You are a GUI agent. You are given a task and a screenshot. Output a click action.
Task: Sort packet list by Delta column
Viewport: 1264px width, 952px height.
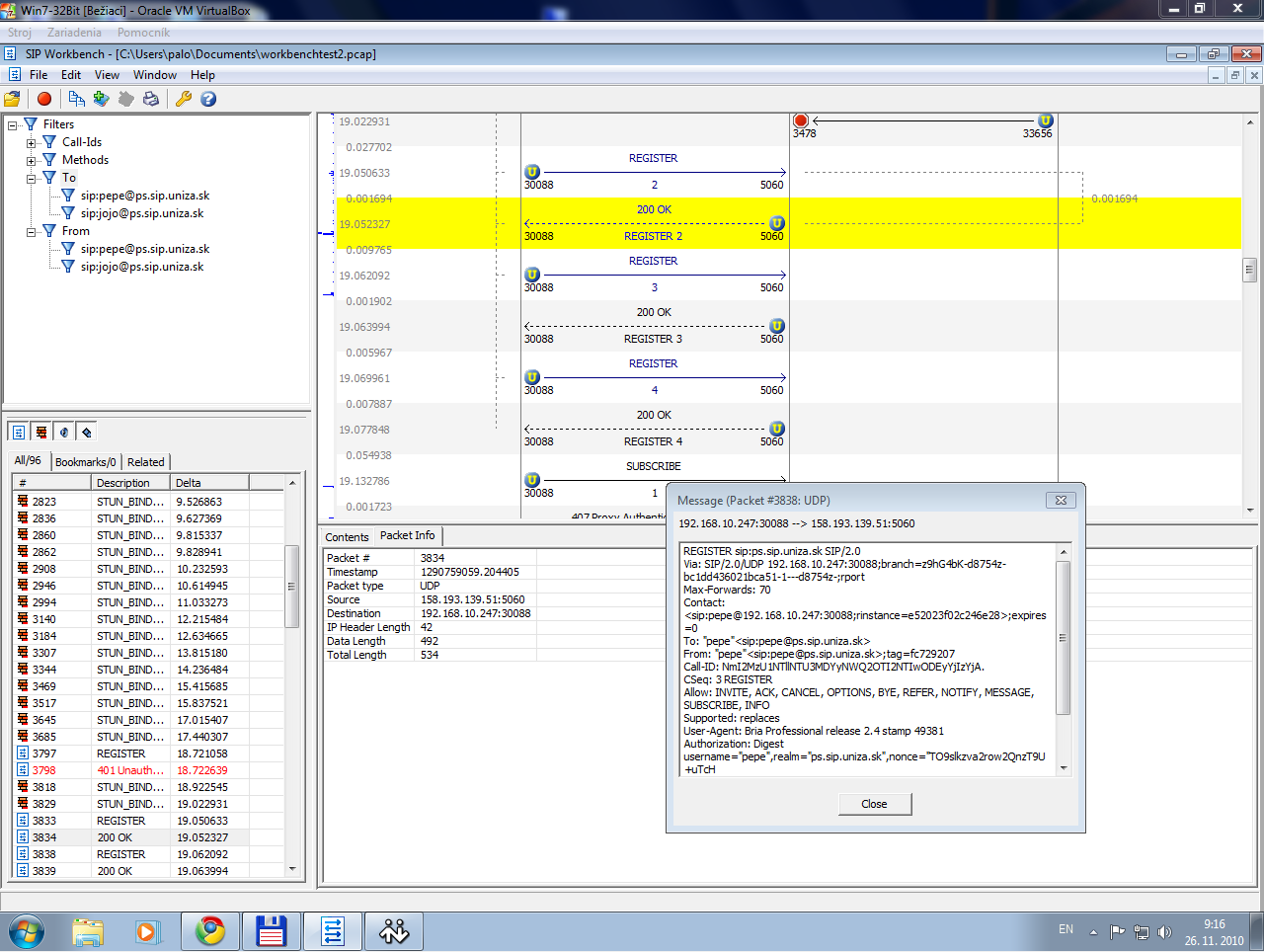click(x=209, y=483)
